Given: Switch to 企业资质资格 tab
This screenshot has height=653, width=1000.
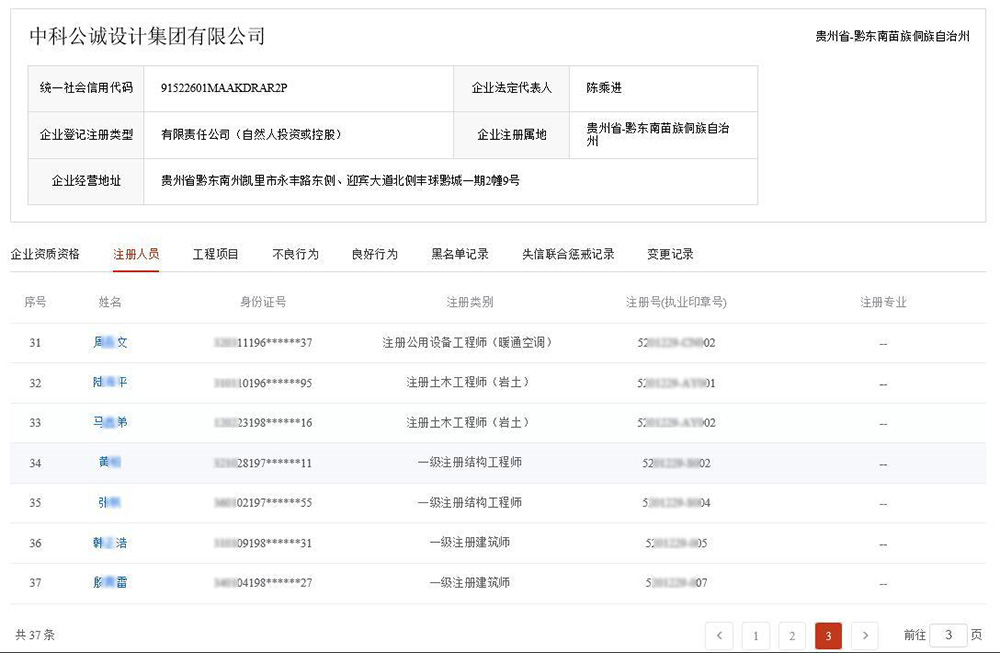Looking at the screenshot, I should click(x=45, y=254).
